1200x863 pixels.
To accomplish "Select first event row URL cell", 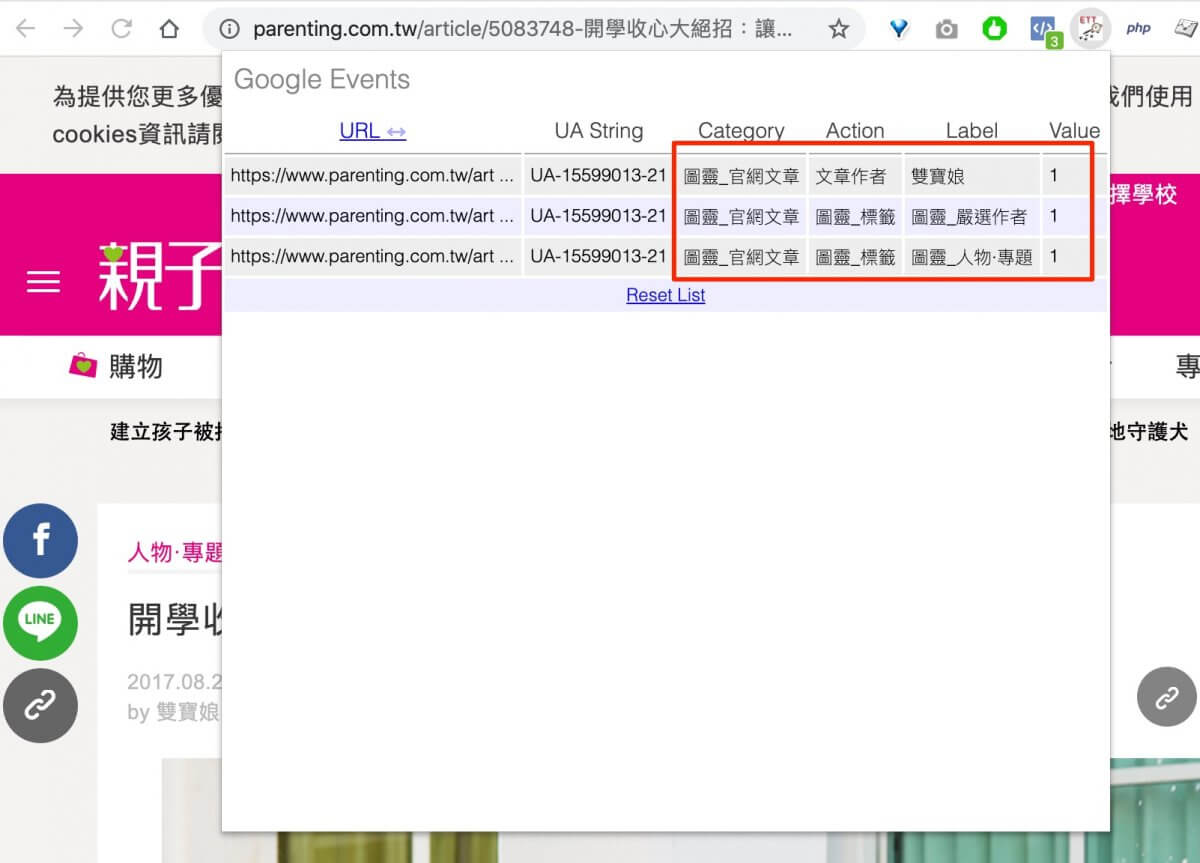I will (372, 175).
